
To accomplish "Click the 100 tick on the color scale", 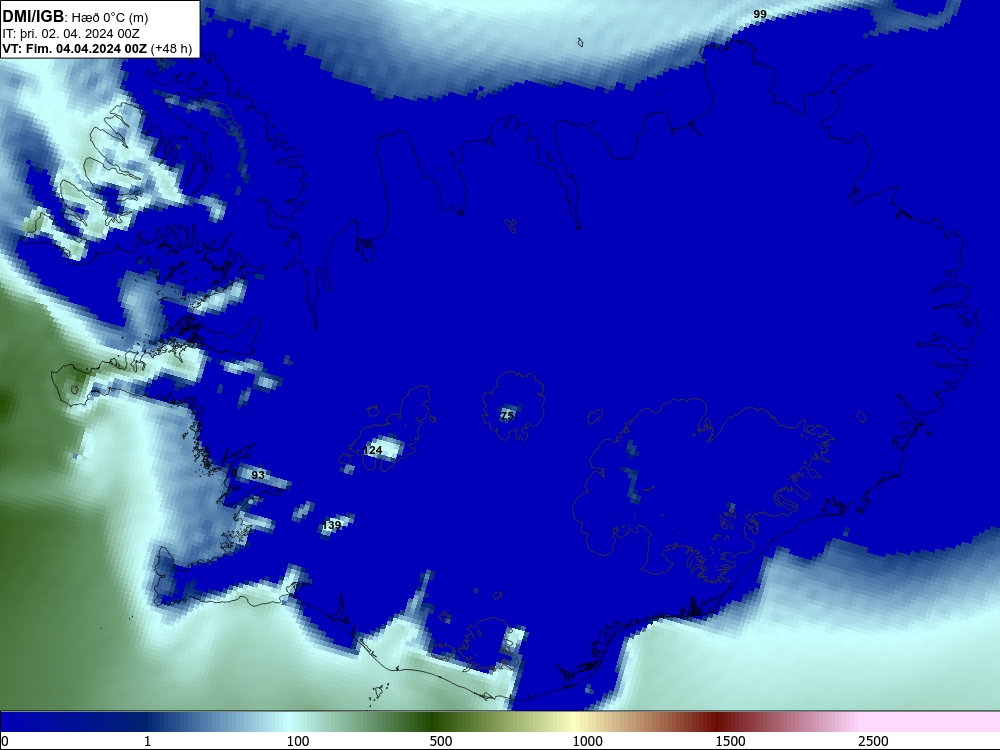I will pyautogui.click(x=298, y=741).
